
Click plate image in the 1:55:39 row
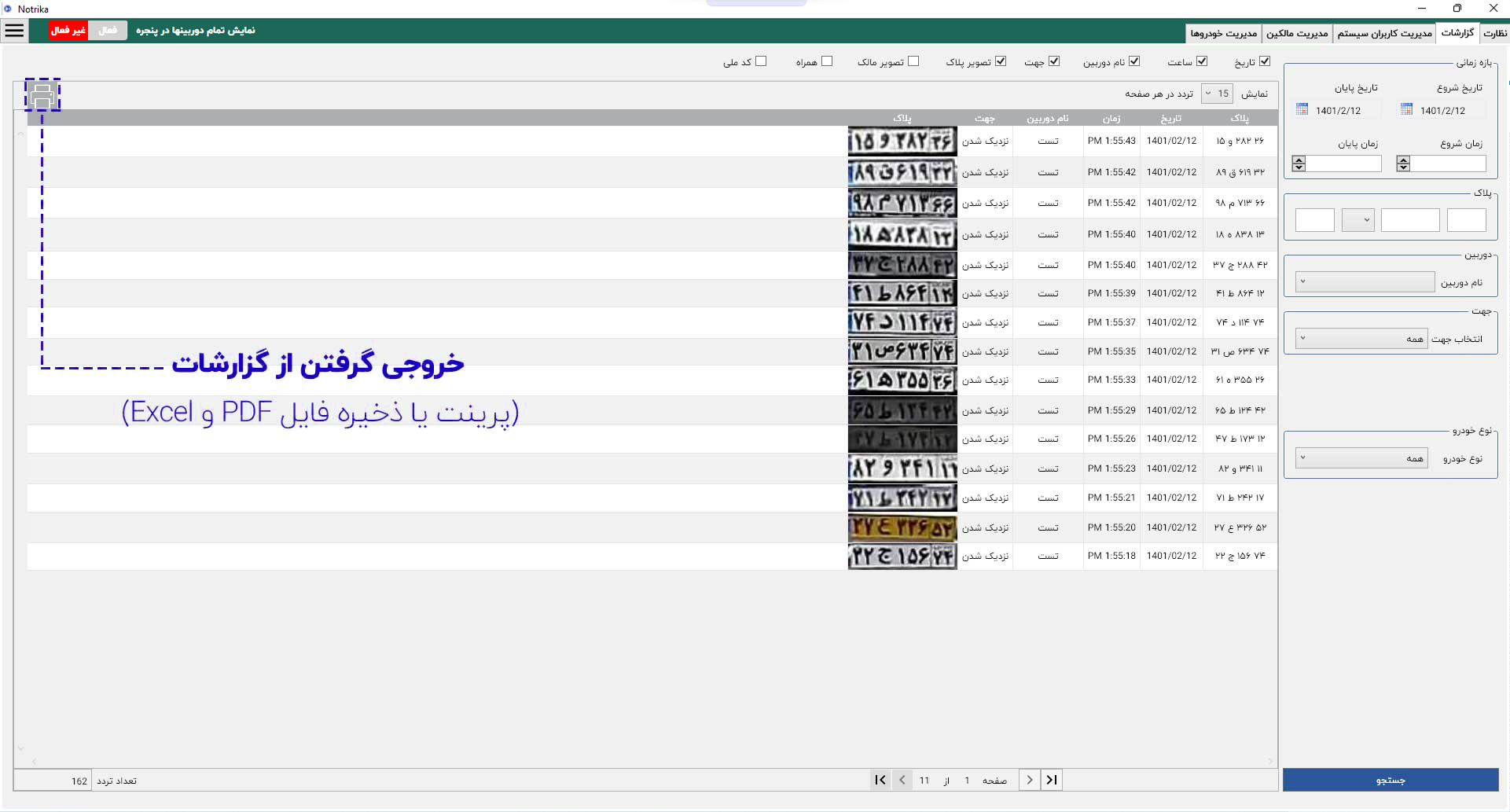902,293
